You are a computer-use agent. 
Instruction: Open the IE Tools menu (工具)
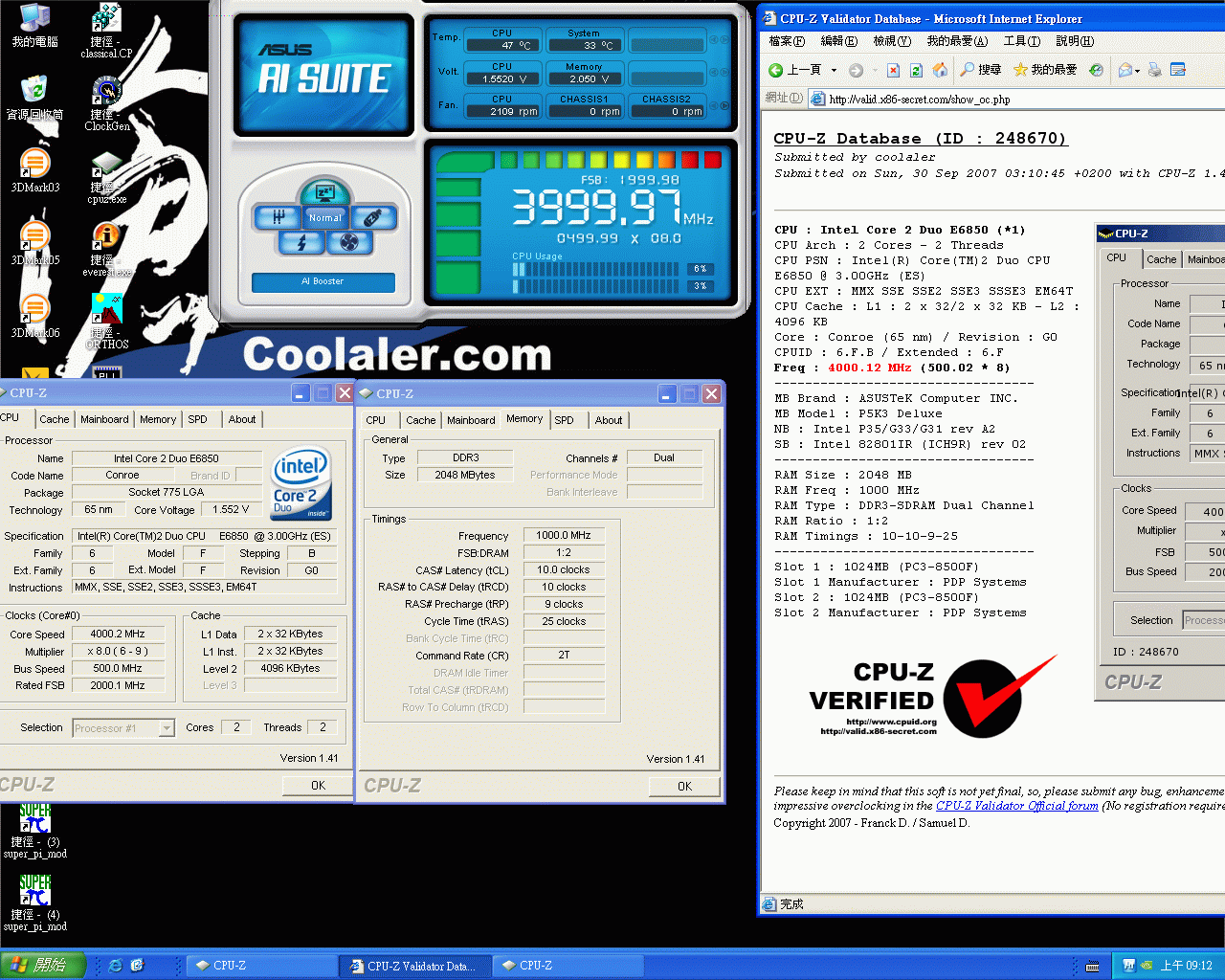coord(1021,41)
